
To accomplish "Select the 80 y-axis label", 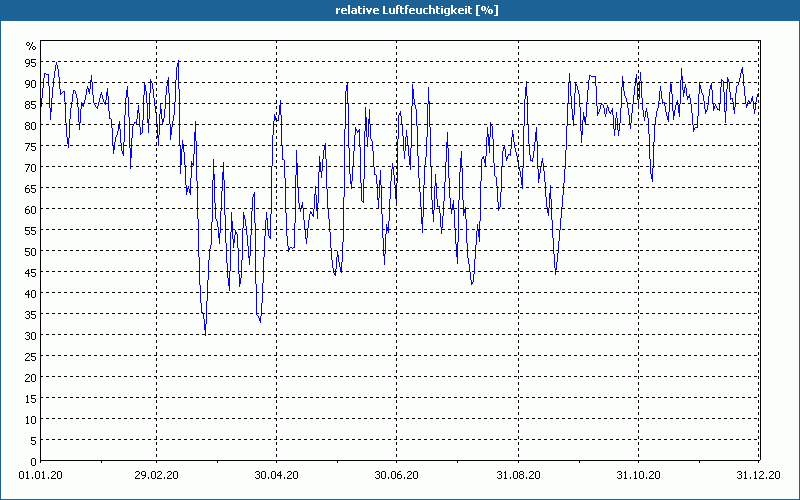I will pos(31,125).
